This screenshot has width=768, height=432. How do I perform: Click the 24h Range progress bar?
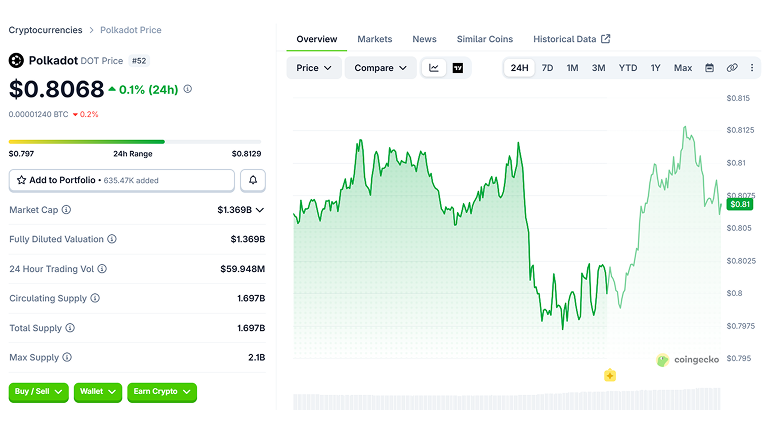coord(135,142)
